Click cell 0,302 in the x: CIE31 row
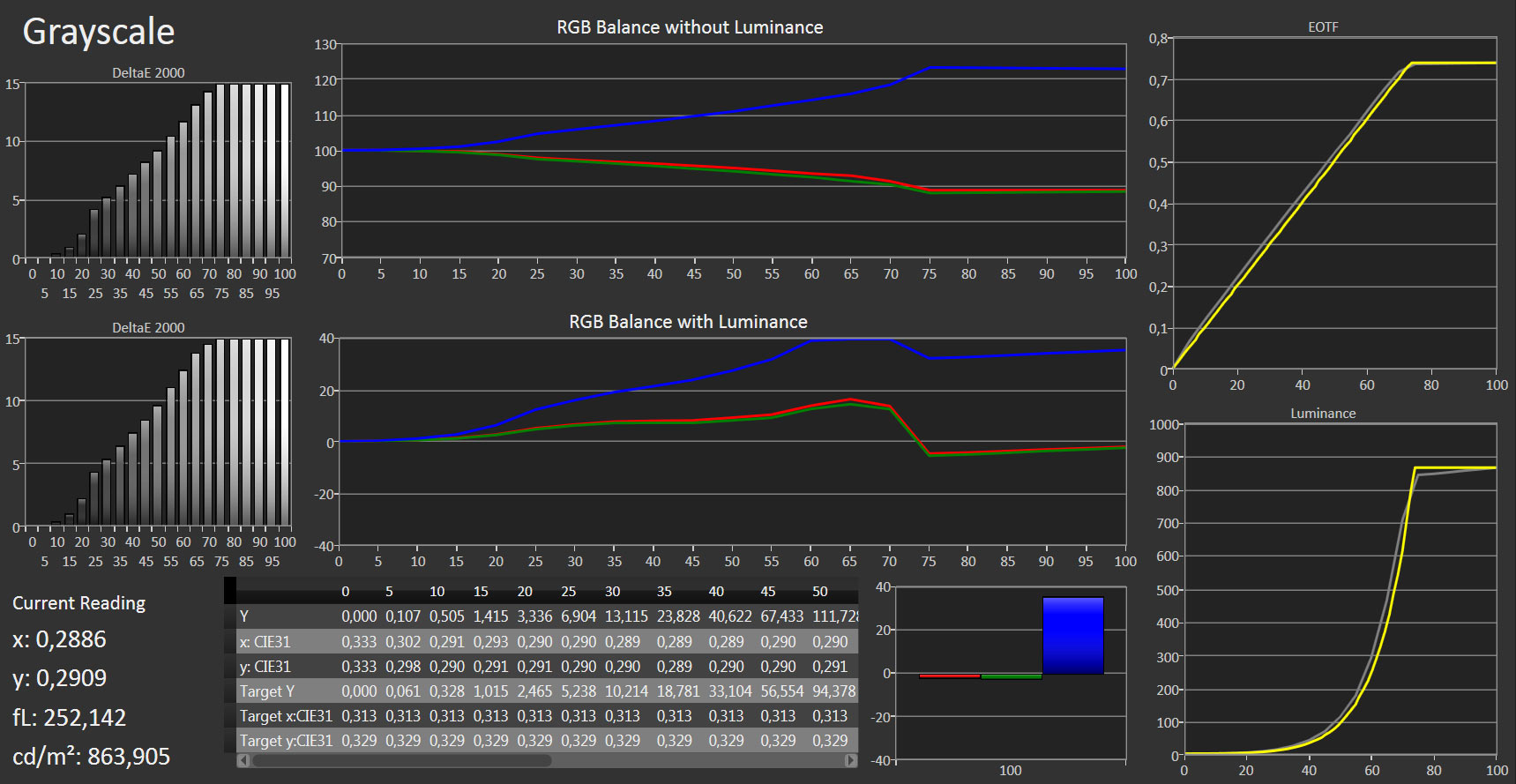1516x784 pixels. [403, 642]
